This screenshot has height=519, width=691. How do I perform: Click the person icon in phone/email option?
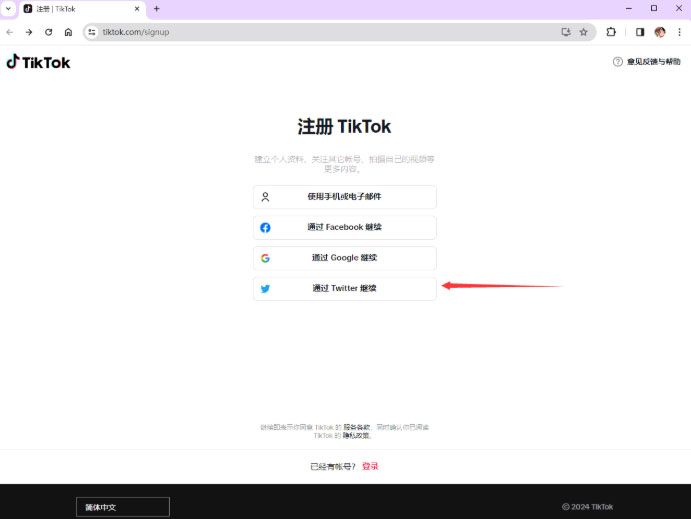click(265, 197)
